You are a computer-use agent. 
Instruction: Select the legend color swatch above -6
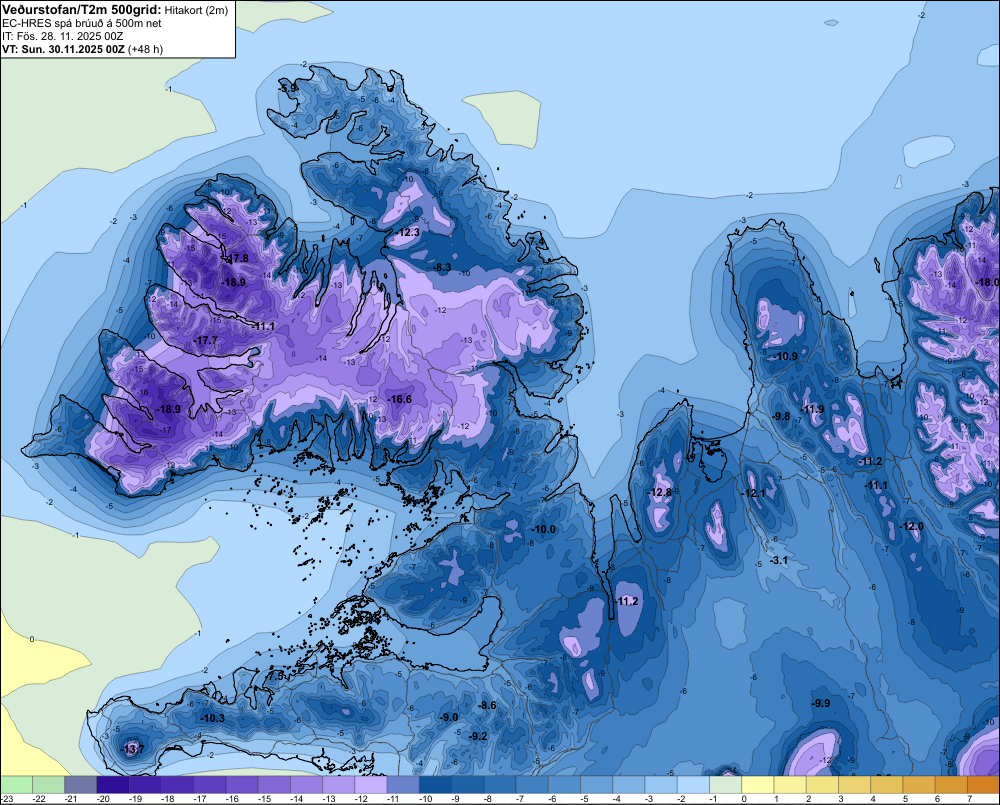[x=564, y=784]
